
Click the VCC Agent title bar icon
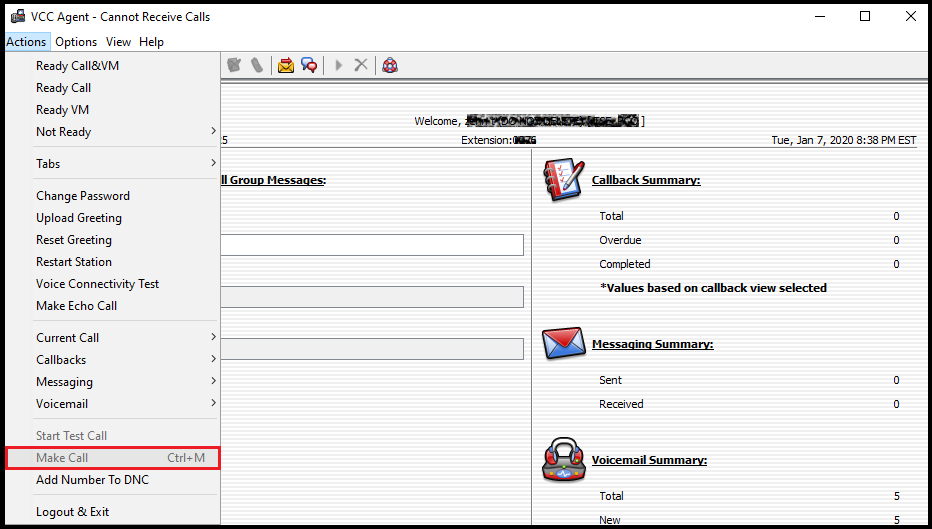point(18,17)
